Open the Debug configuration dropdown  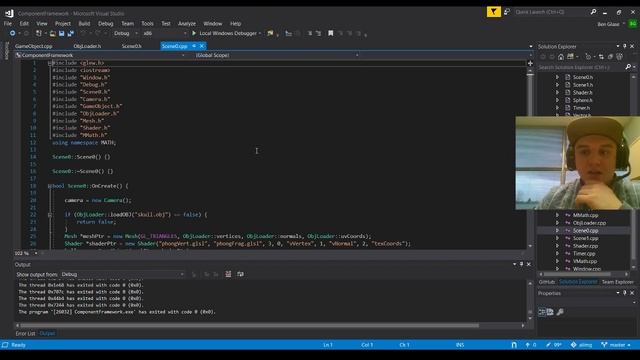tap(125, 33)
